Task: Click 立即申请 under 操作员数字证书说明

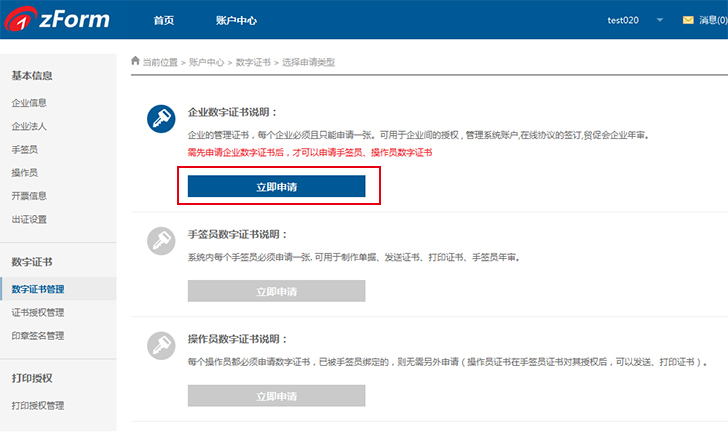Action: pyautogui.click(x=276, y=396)
